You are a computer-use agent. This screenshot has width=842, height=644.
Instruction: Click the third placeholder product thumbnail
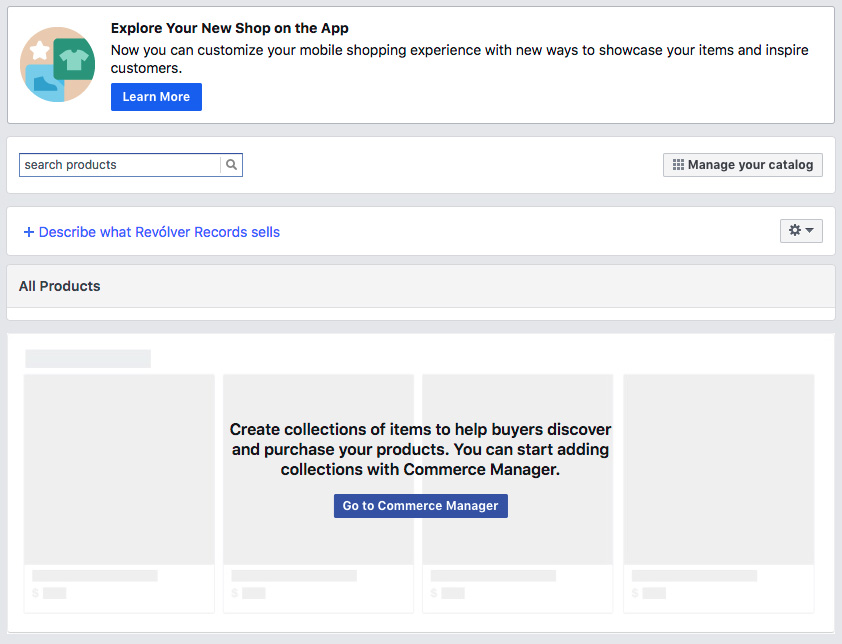click(518, 469)
